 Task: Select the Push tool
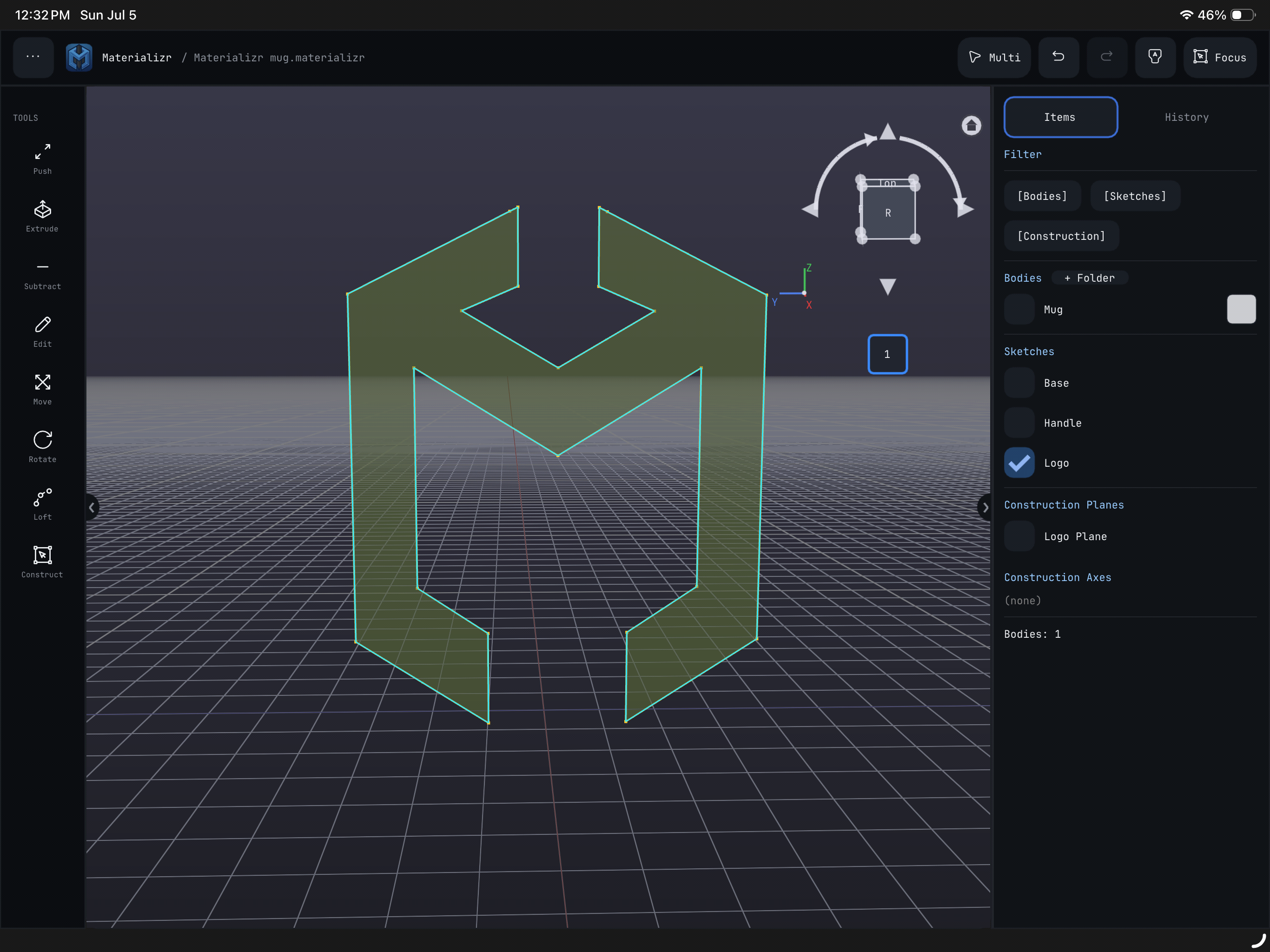[x=42, y=159]
